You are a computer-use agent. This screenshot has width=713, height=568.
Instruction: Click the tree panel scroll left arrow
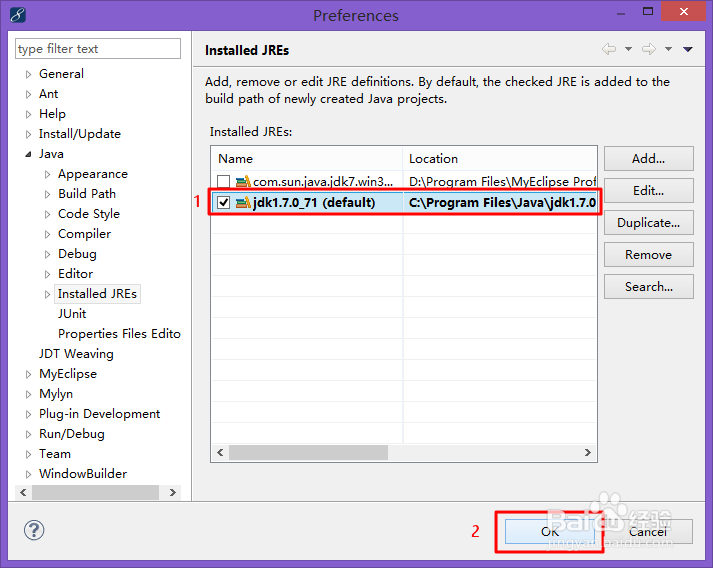[x=23, y=493]
